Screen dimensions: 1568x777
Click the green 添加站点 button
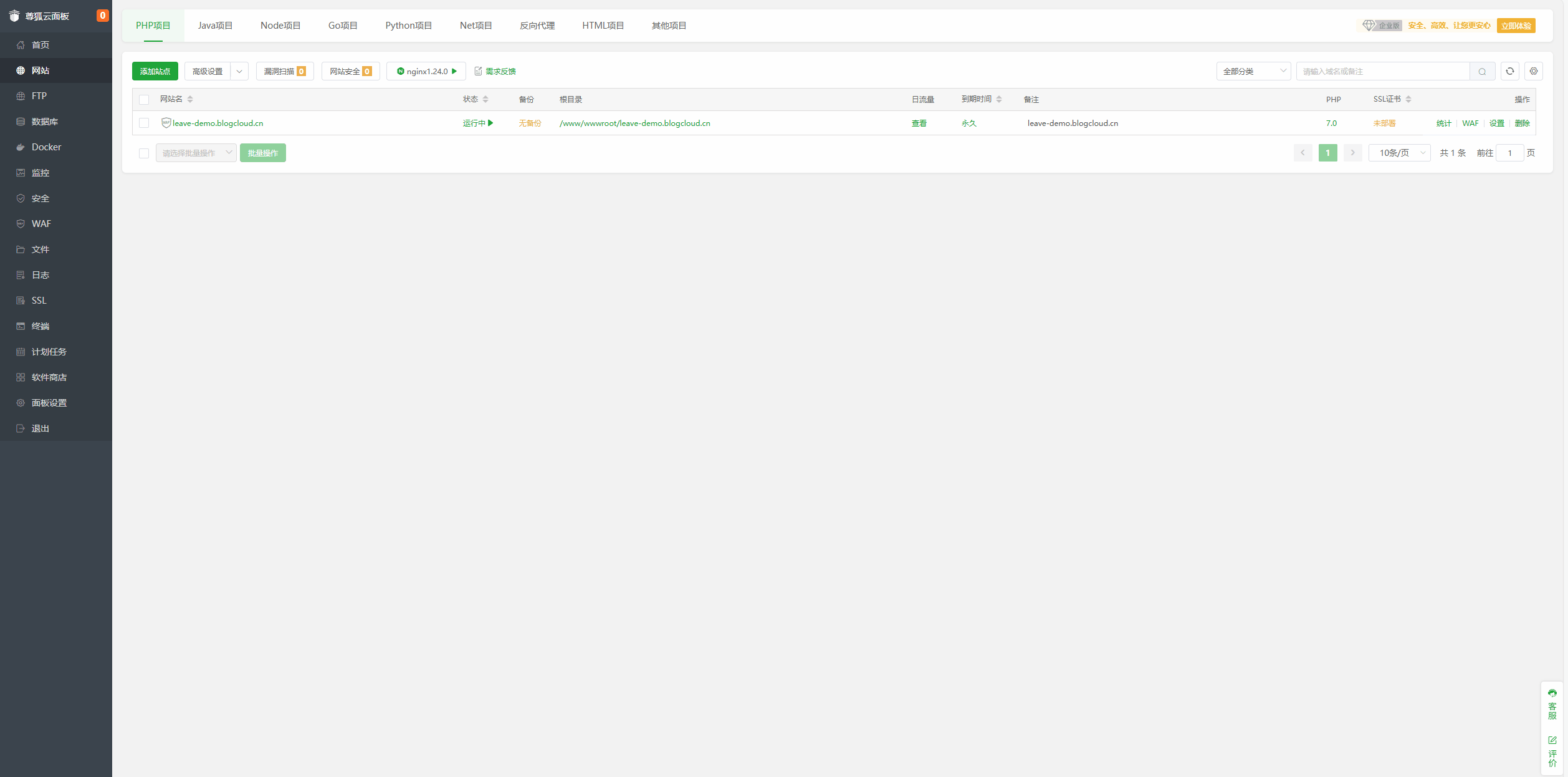155,71
